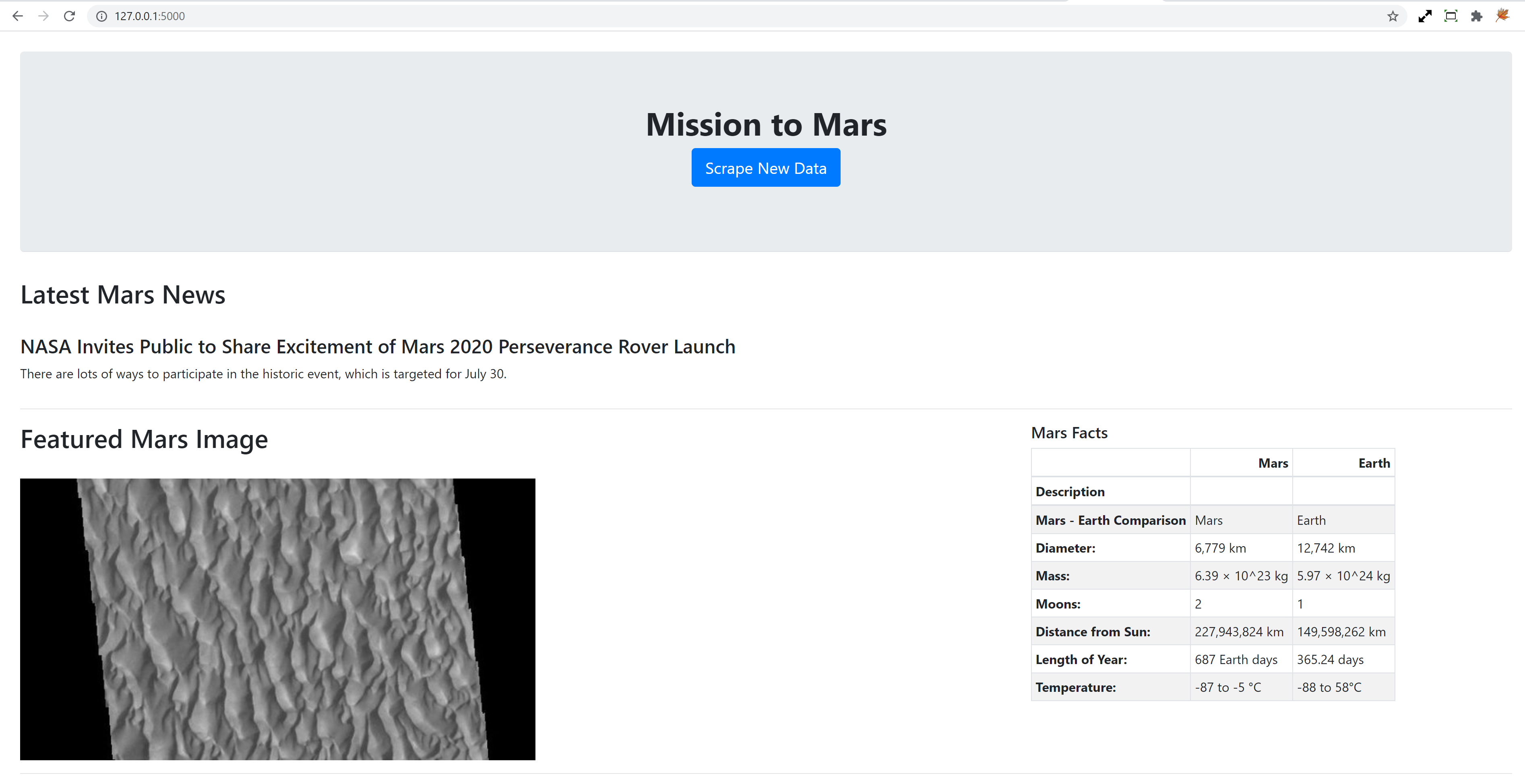View site information icon in address bar
The height and width of the screenshot is (784, 1525).
pos(102,16)
